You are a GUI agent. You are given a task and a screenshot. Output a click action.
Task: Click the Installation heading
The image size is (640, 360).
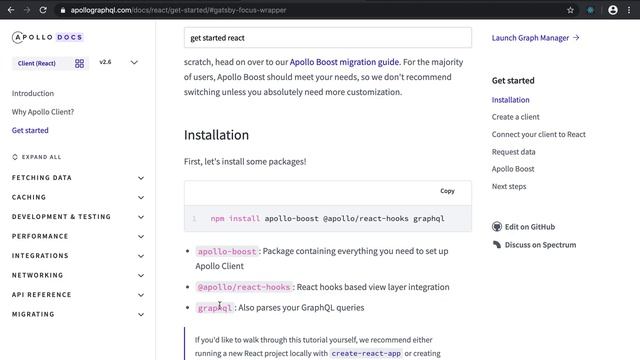(x=216, y=135)
